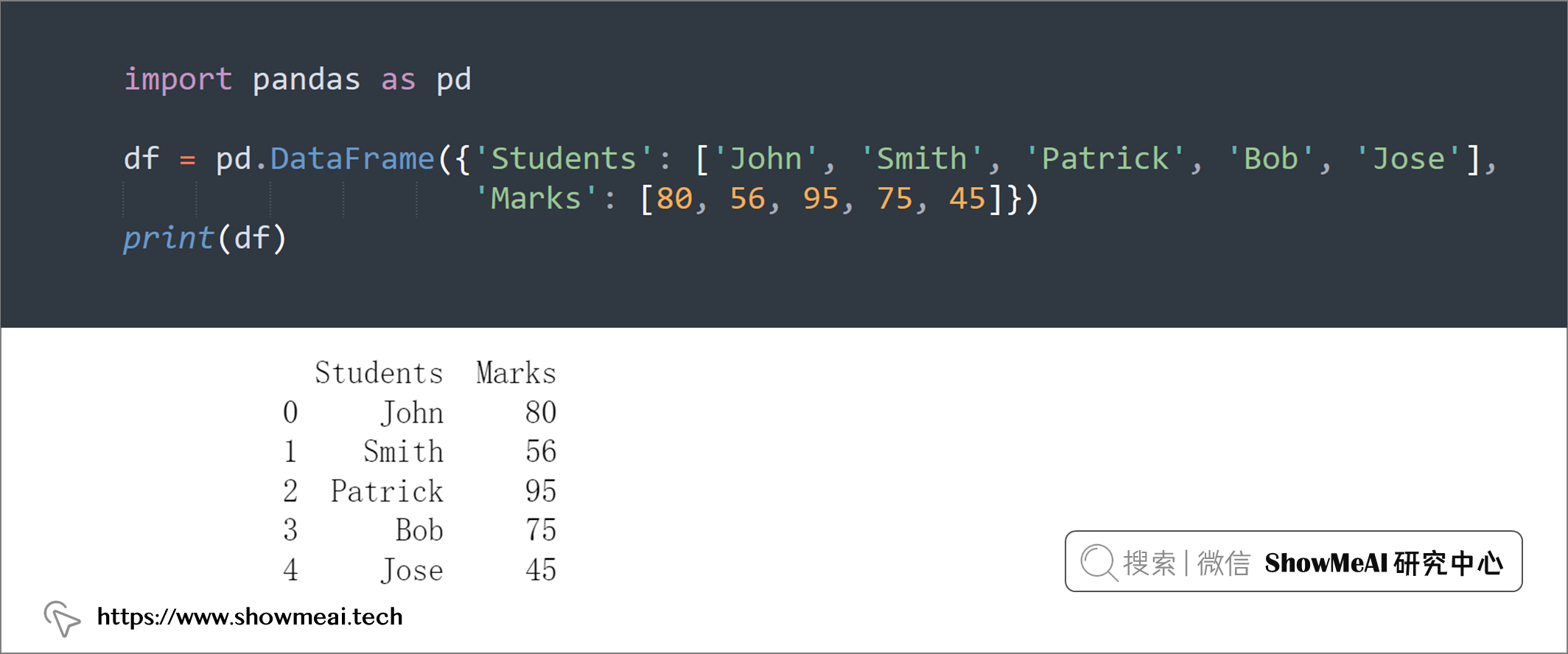The width and height of the screenshot is (1568, 654).
Task: Click the Marks column header in output
Action: pyautogui.click(x=516, y=373)
